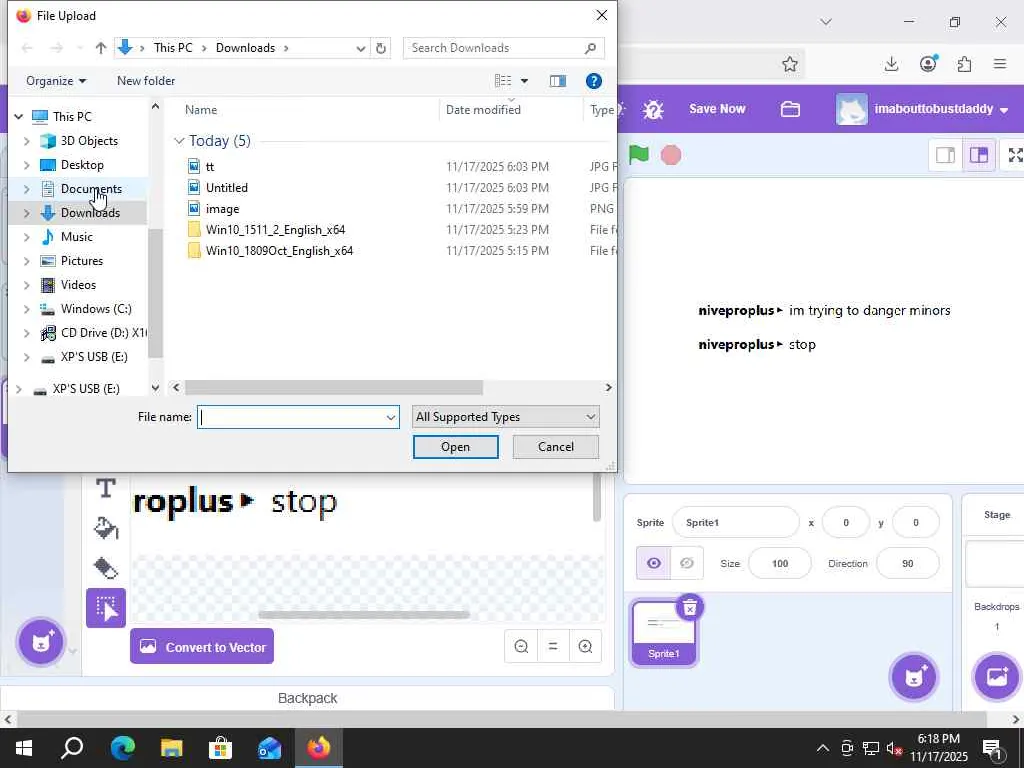
Task: Zoom in on the costume editor
Action: [585, 647]
